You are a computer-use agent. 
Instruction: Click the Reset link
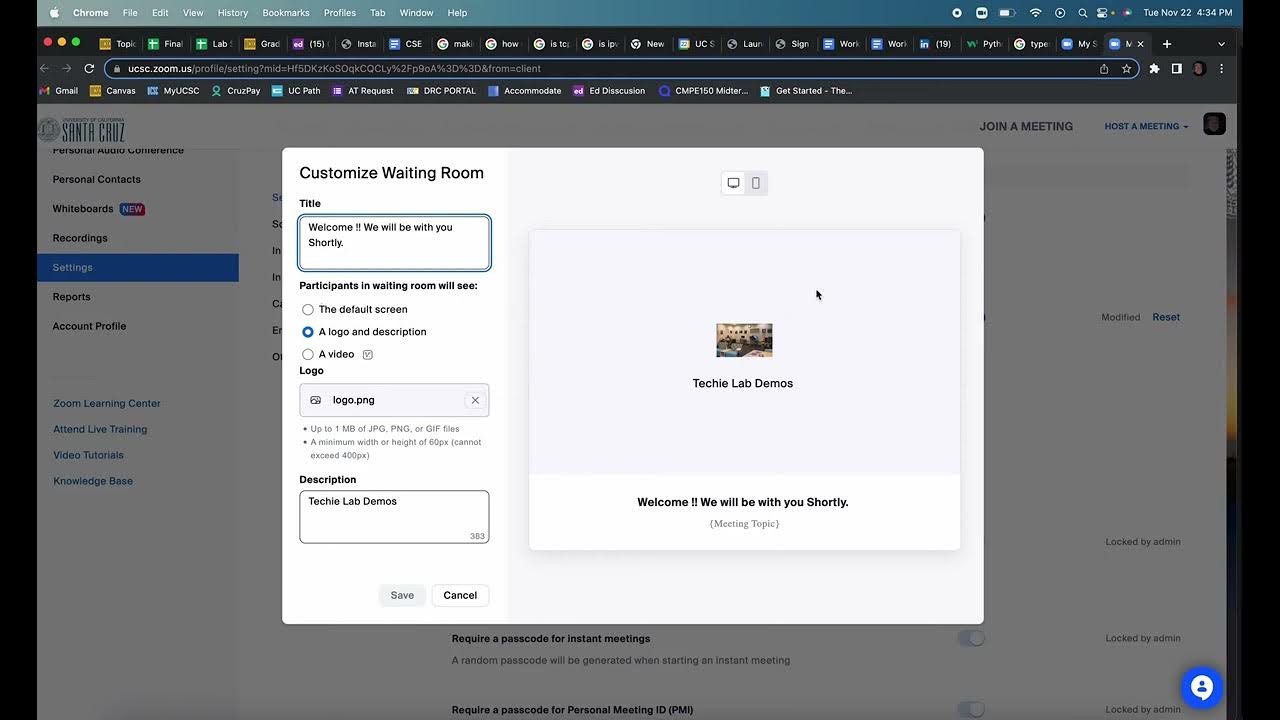[1166, 317]
